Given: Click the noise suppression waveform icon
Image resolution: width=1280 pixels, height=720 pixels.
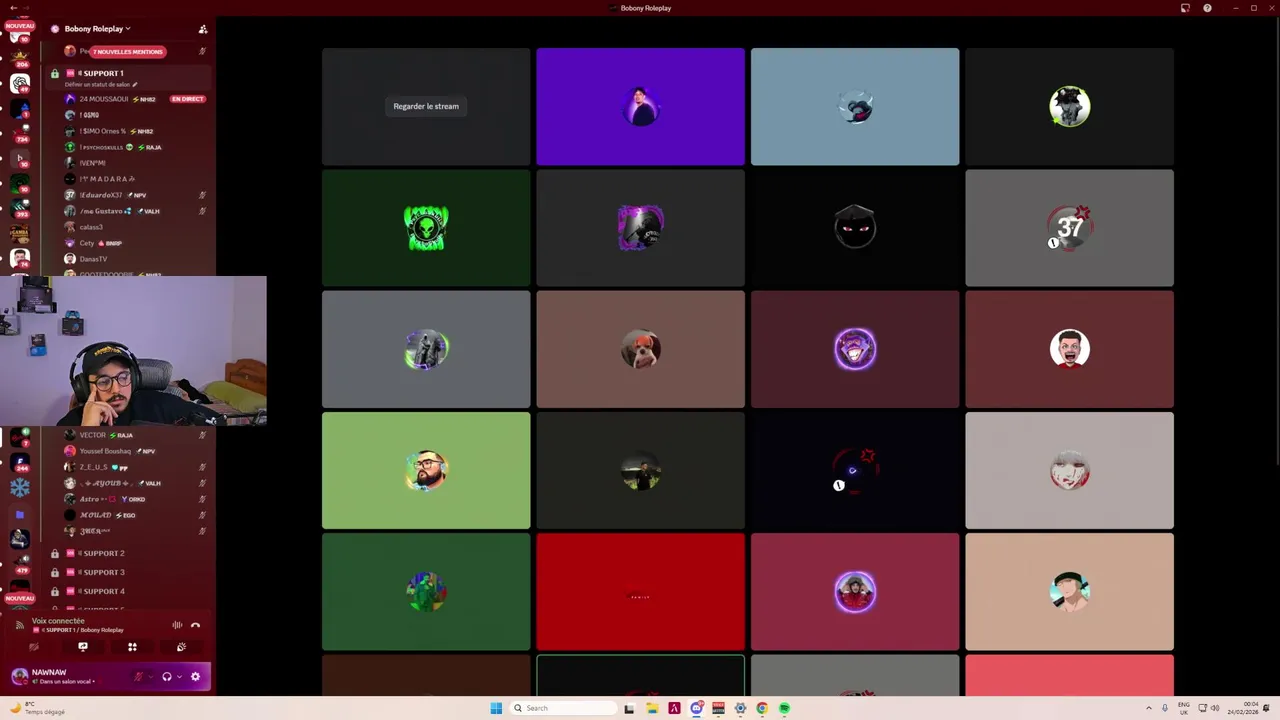Looking at the screenshot, I should click(x=177, y=625).
